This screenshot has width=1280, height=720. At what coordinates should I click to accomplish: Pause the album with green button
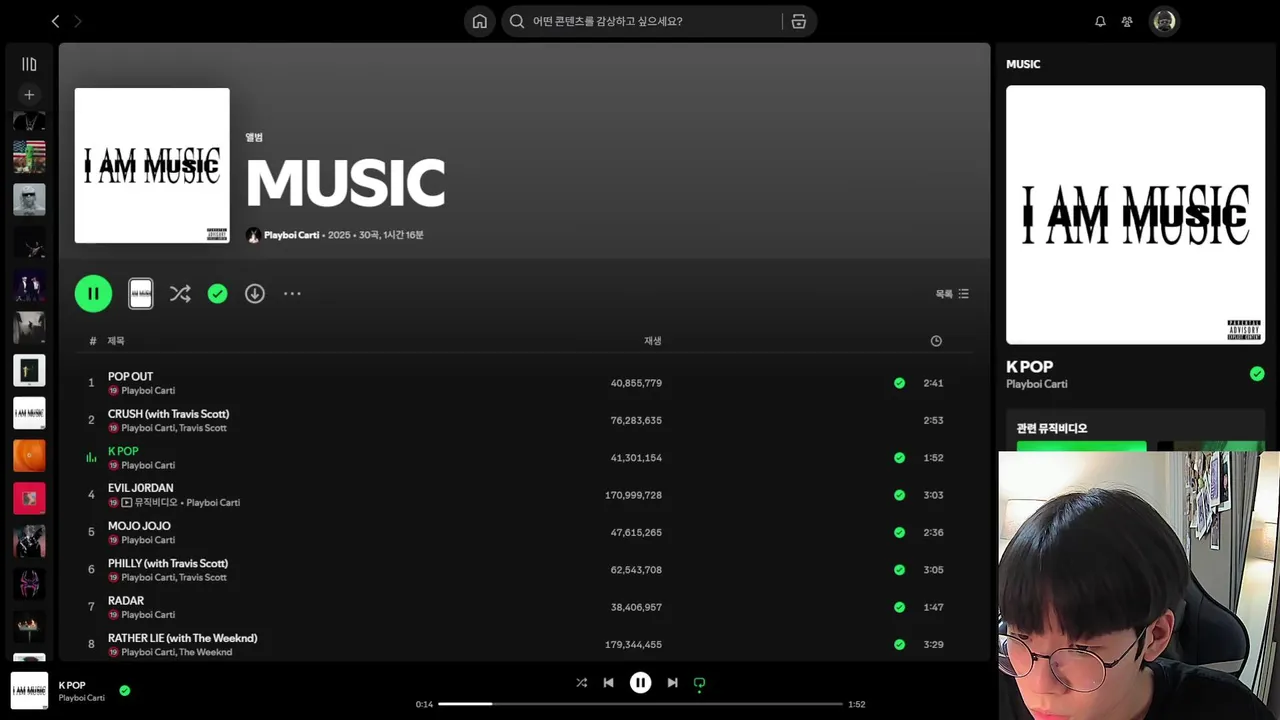[x=93, y=294]
